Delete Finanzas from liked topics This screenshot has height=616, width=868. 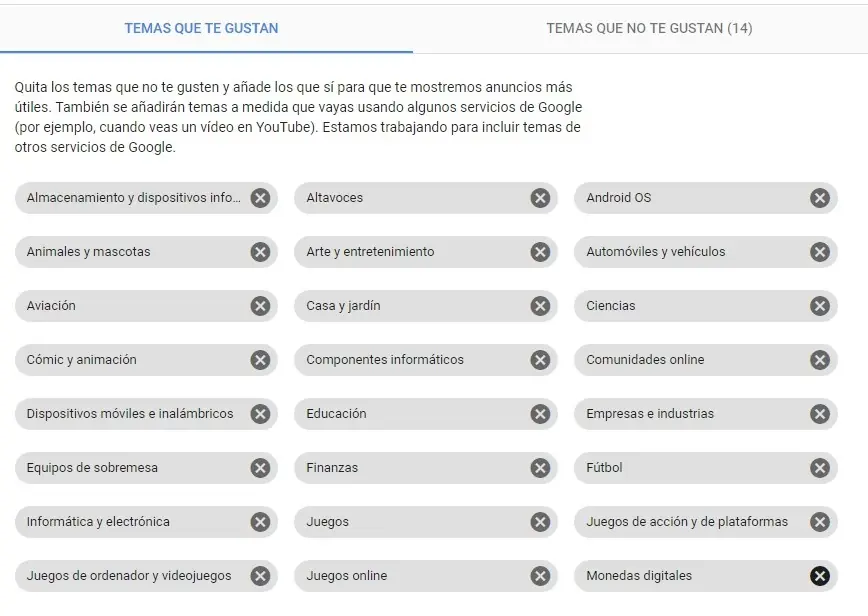(540, 468)
